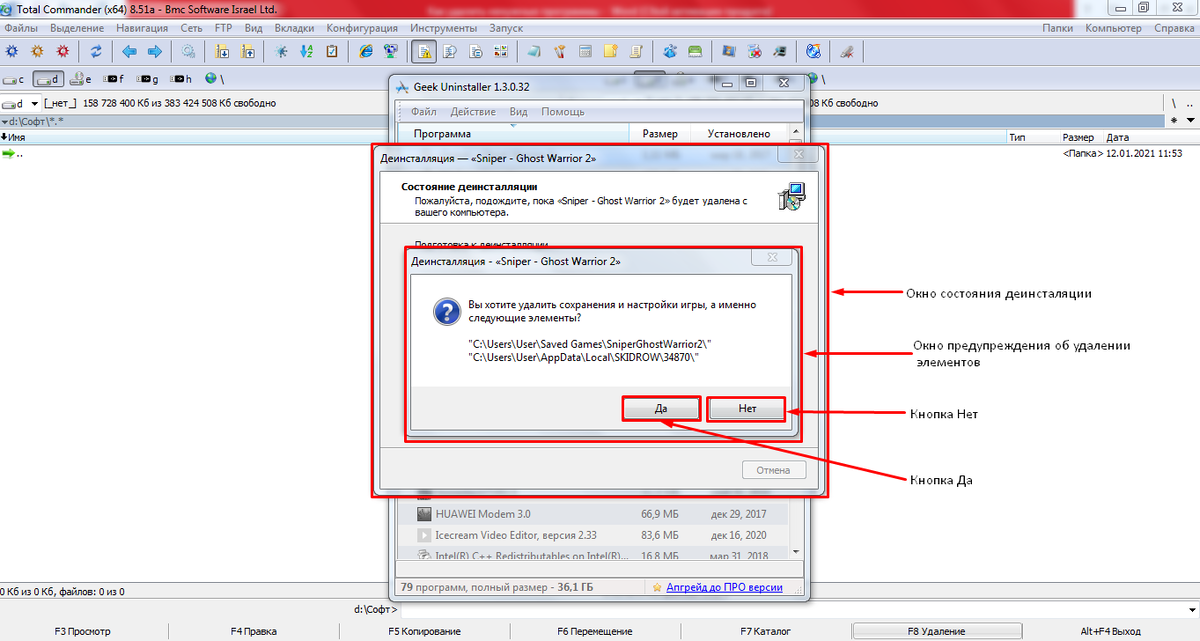This screenshot has height=641, width=1200.
Task: Switch to drive e button
Action: 82,78
